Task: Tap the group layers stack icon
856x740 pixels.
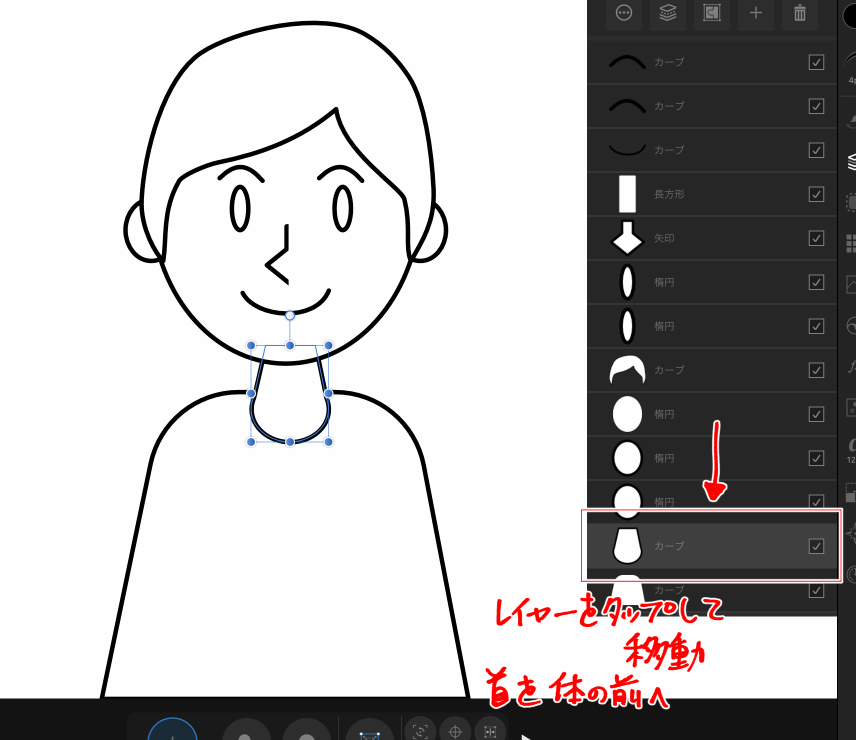Action: 668,13
